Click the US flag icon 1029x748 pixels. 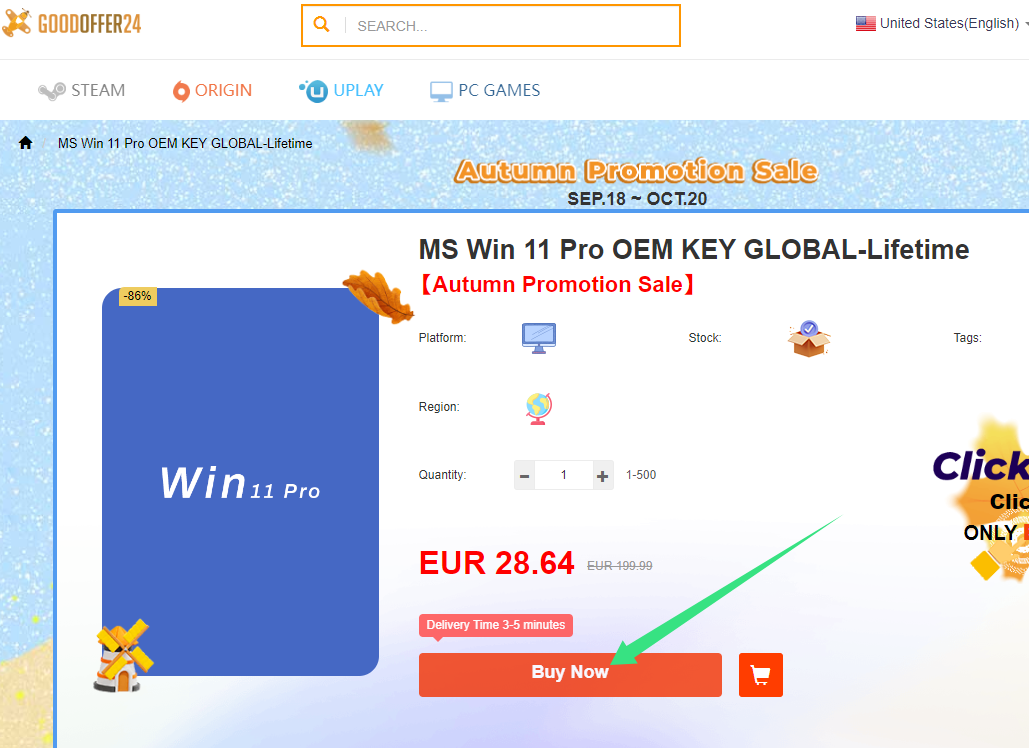(x=866, y=24)
